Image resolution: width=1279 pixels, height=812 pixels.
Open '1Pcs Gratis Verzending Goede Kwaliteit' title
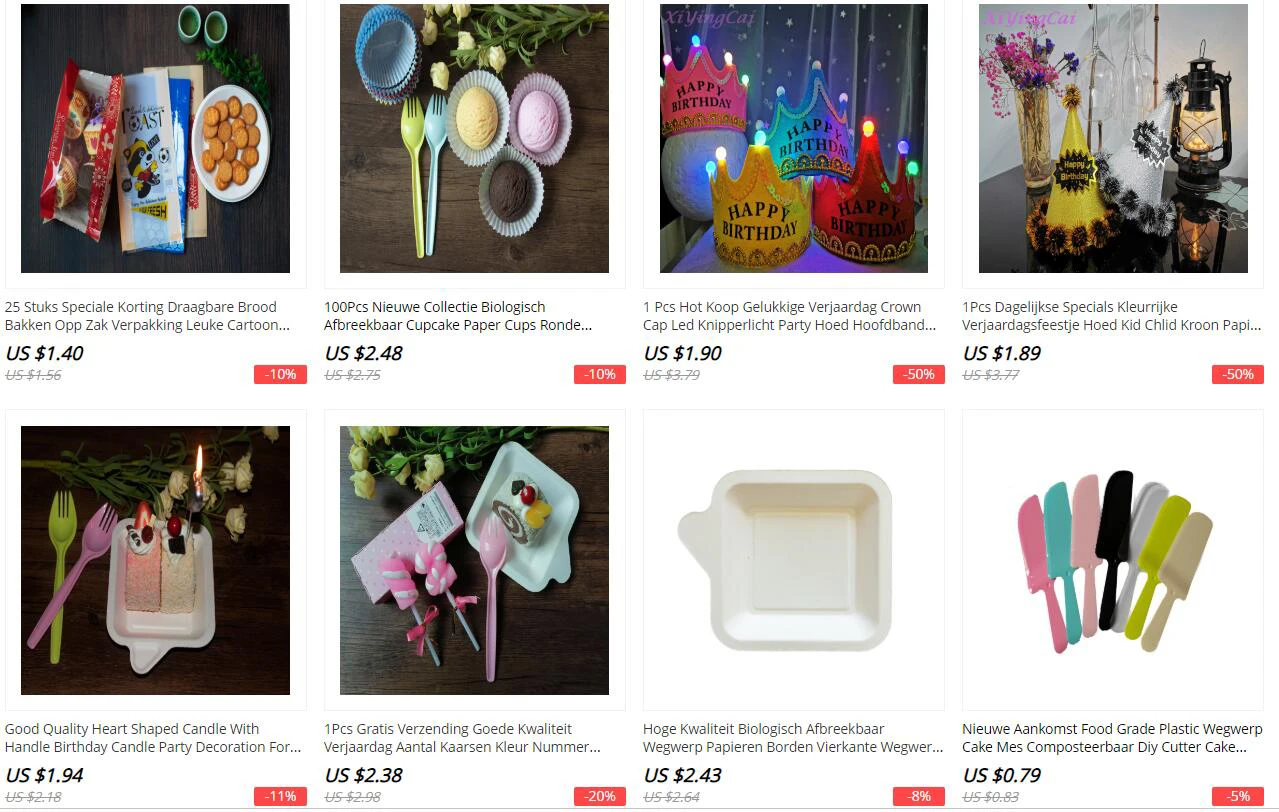click(x=463, y=738)
